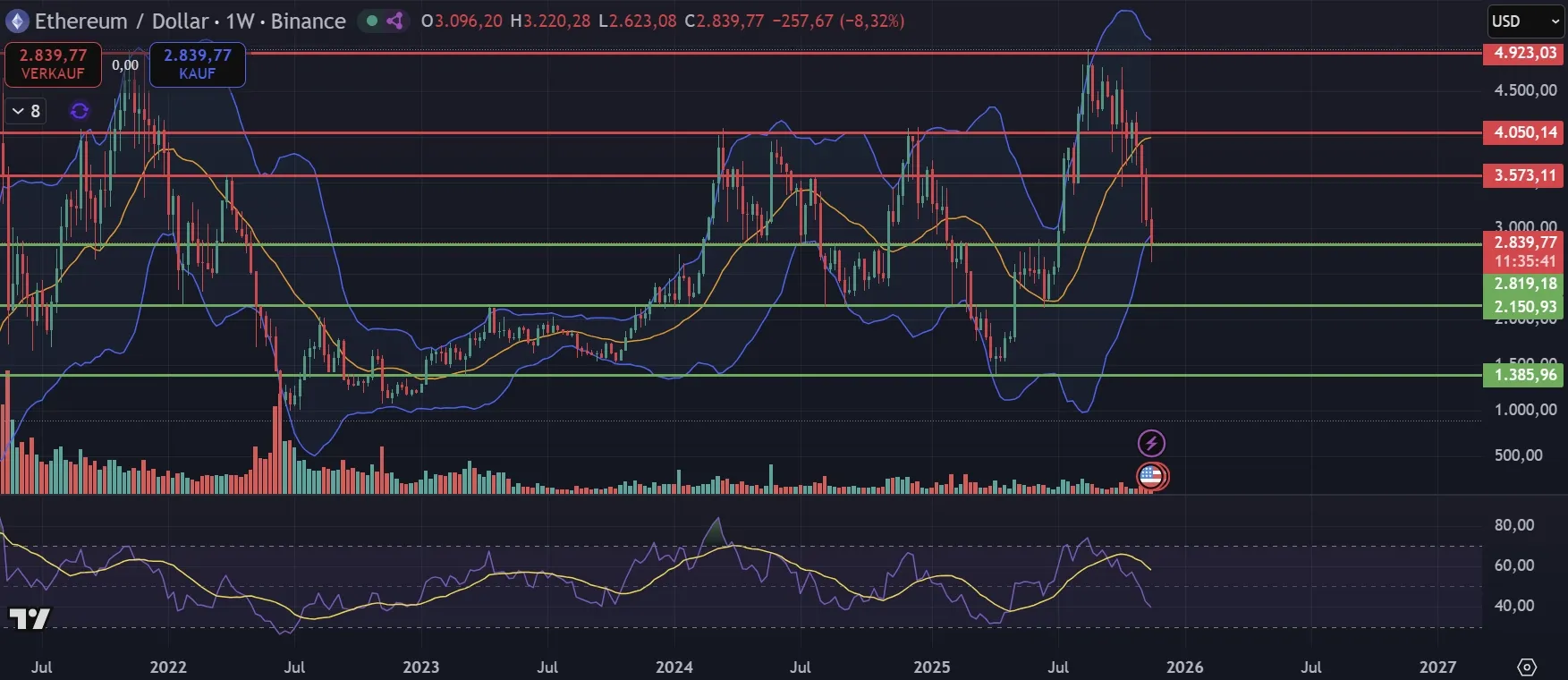Click the KAUF buy button
The image size is (1568, 680).
click(197, 64)
